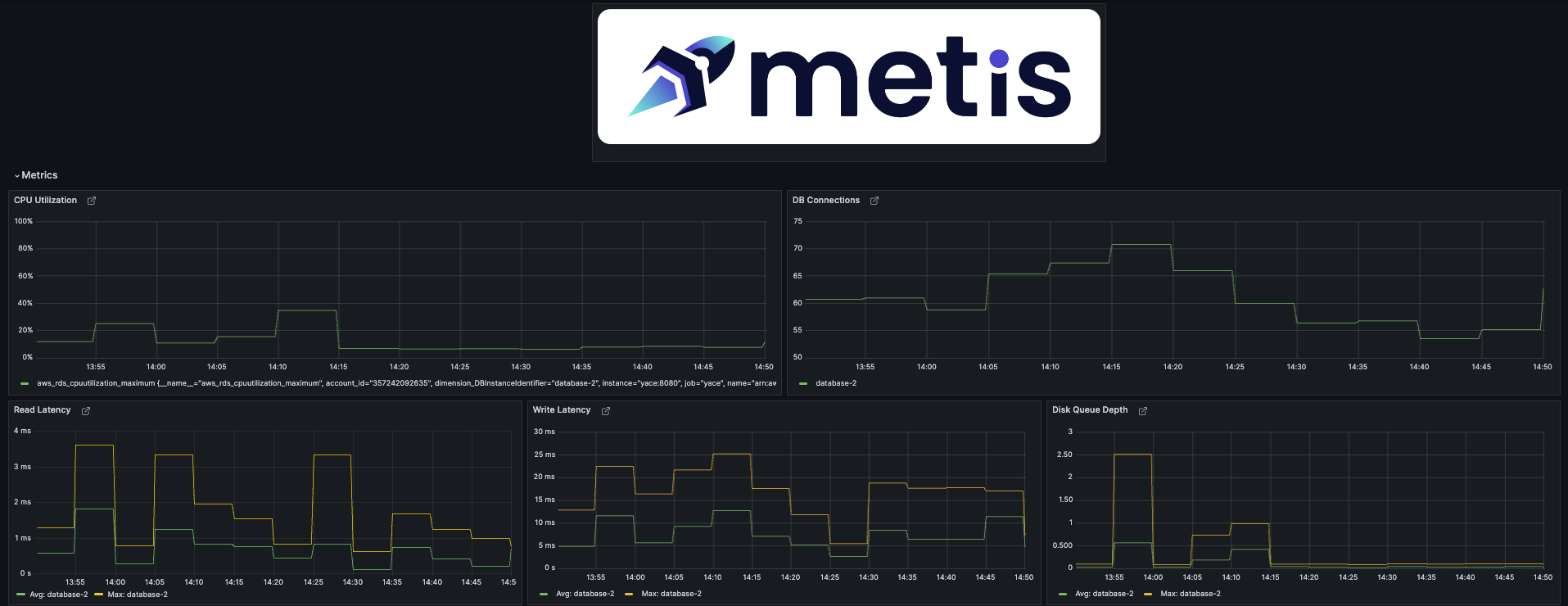
Task: Click the 14:40 time label under Disk Queue Depth
Action: click(x=1465, y=577)
